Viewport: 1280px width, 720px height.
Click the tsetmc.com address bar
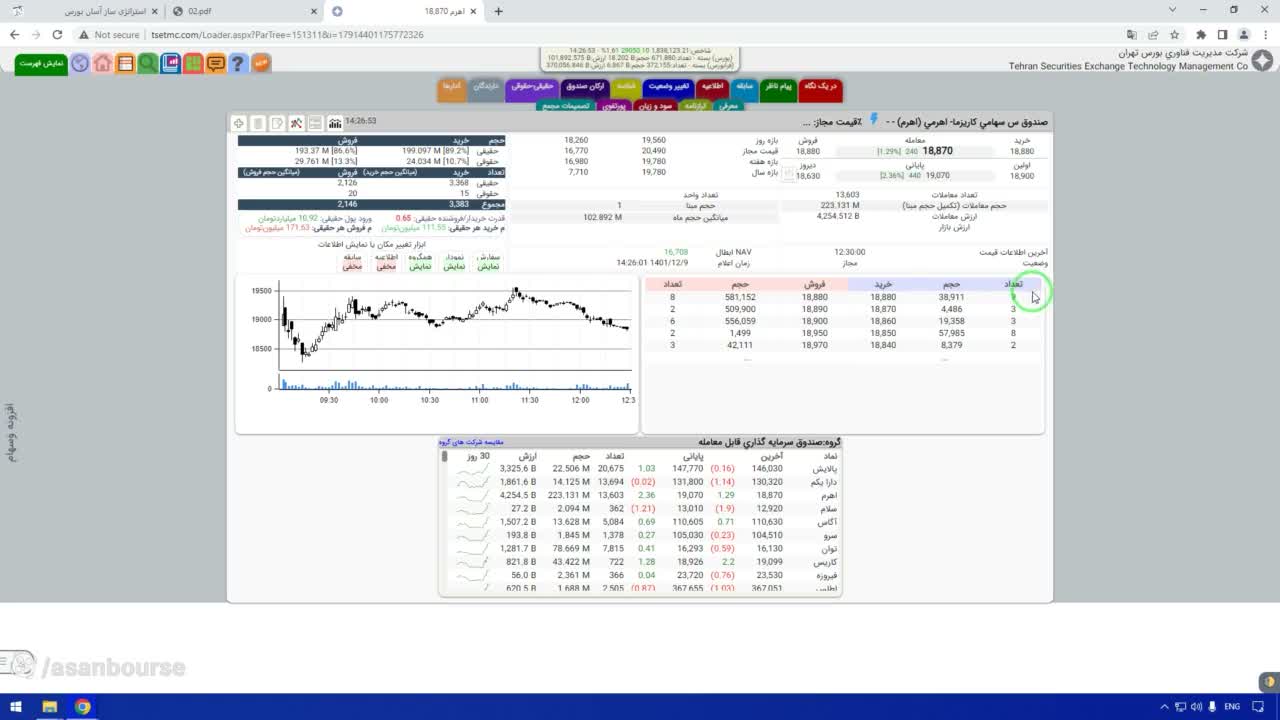[600, 34]
